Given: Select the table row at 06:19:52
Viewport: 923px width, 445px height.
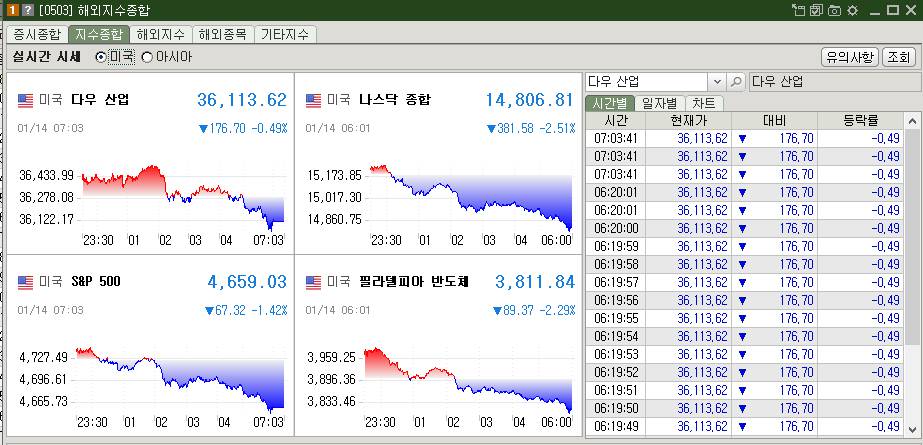Looking at the screenshot, I should [744, 373].
